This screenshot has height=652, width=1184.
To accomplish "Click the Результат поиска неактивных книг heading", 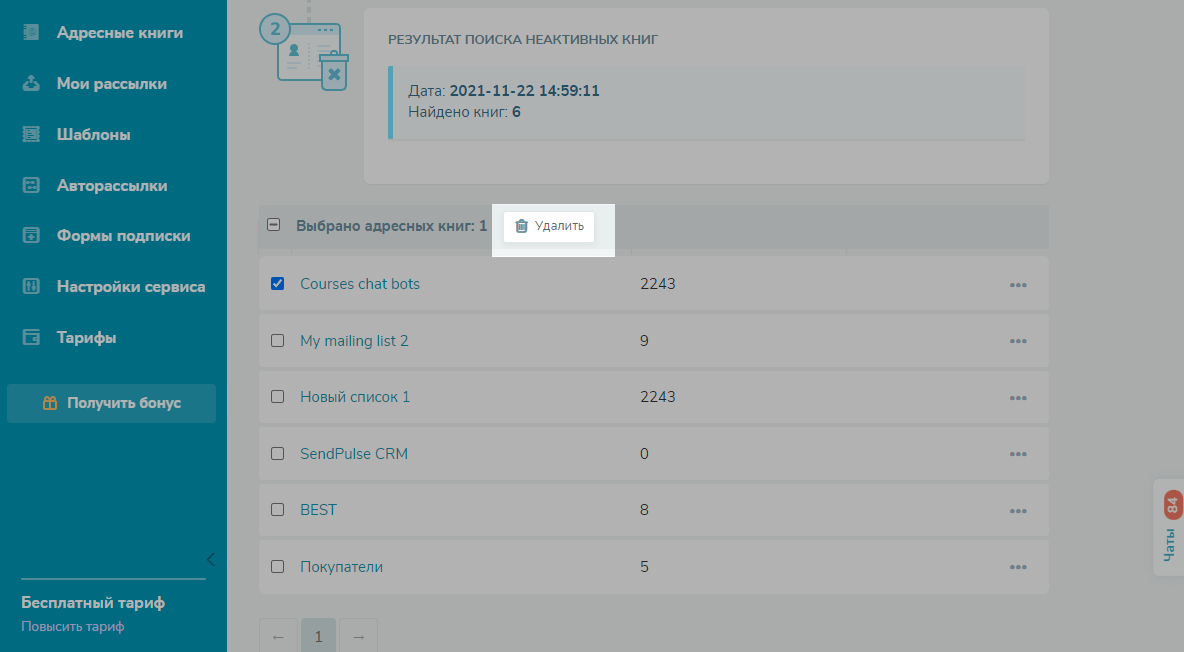I will coord(523,39).
